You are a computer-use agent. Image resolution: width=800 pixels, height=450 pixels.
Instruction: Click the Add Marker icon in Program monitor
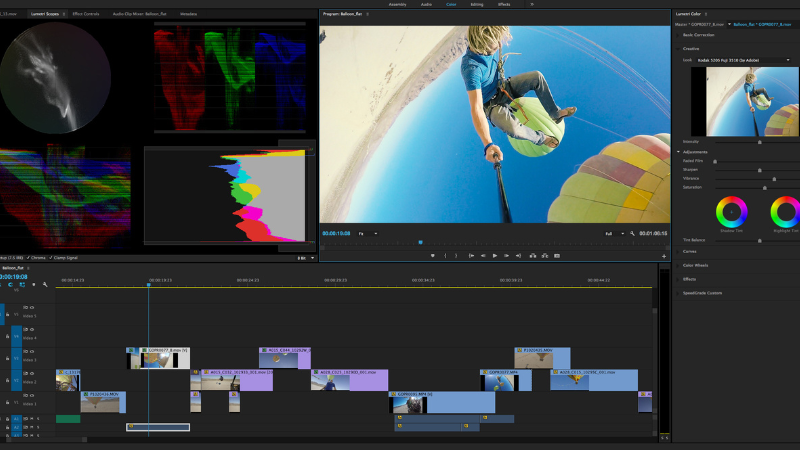(x=432, y=256)
